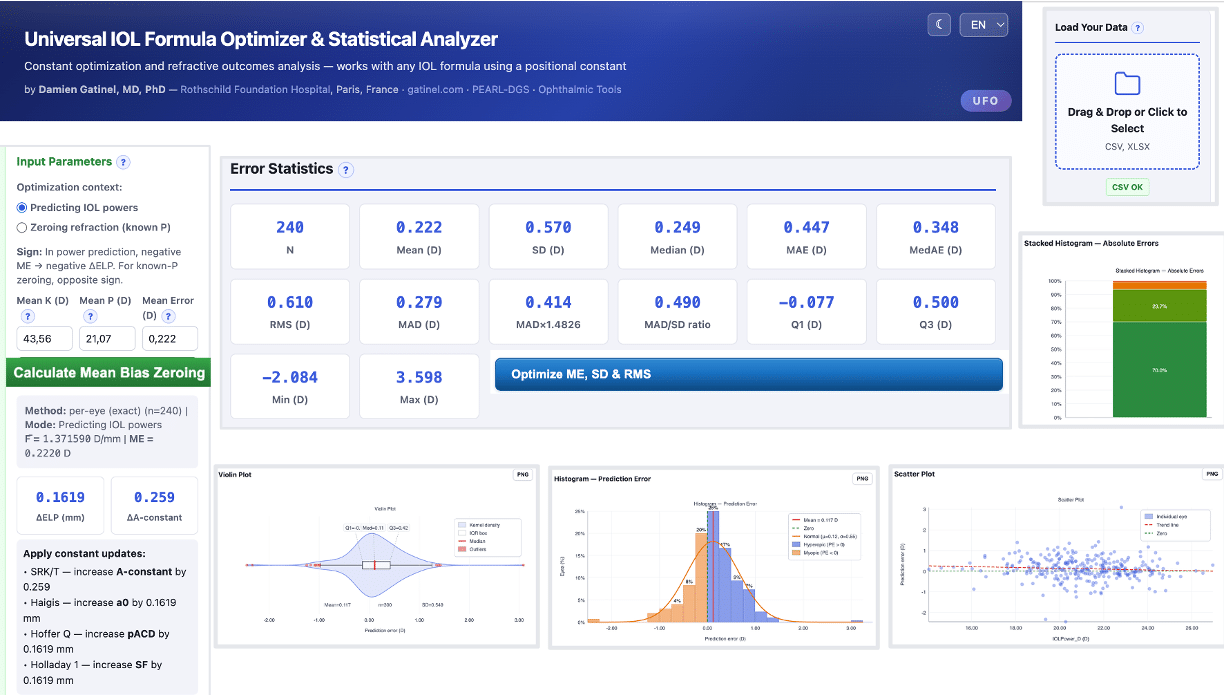The width and height of the screenshot is (1224, 696).
Task: Click Optimize ME, SD & RMS button
Action: click(748, 374)
